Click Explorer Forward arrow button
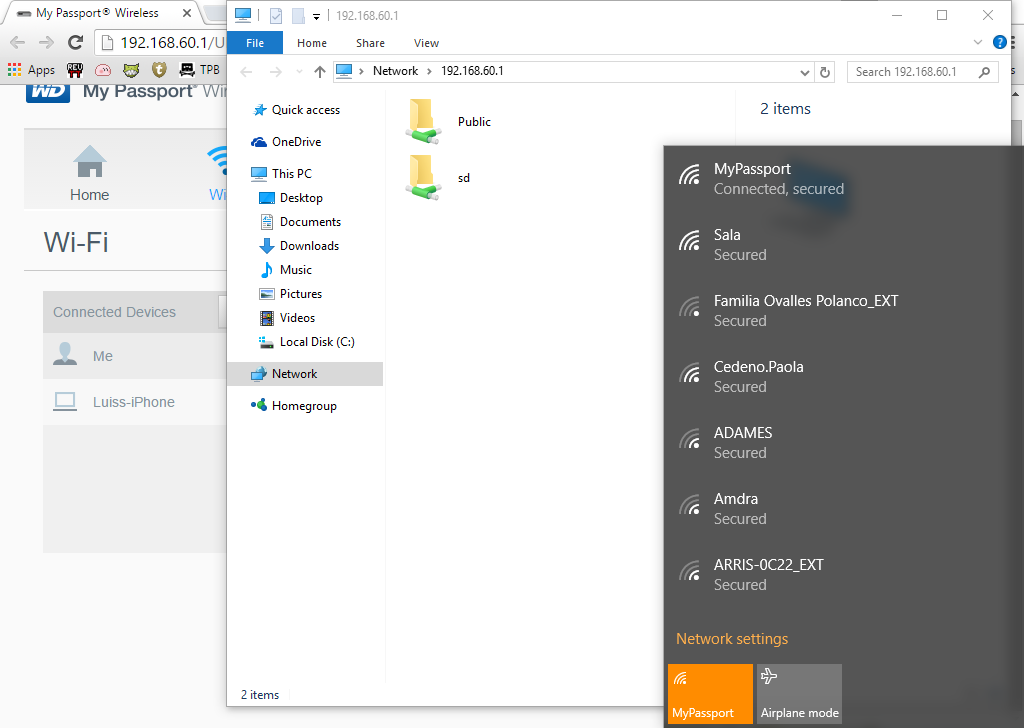 click(x=276, y=72)
